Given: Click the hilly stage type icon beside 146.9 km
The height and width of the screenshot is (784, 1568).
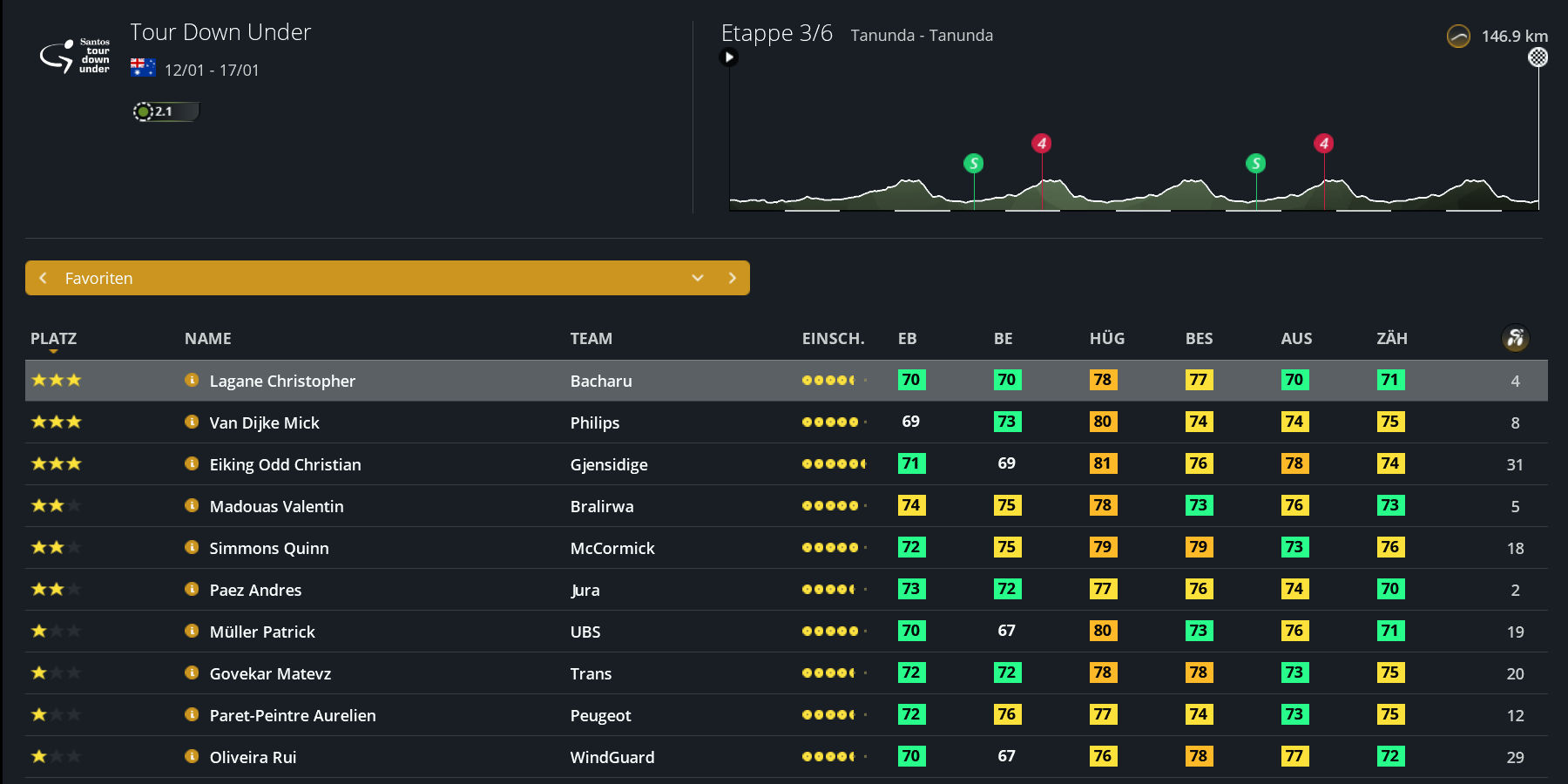Looking at the screenshot, I should (x=1458, y=37).
